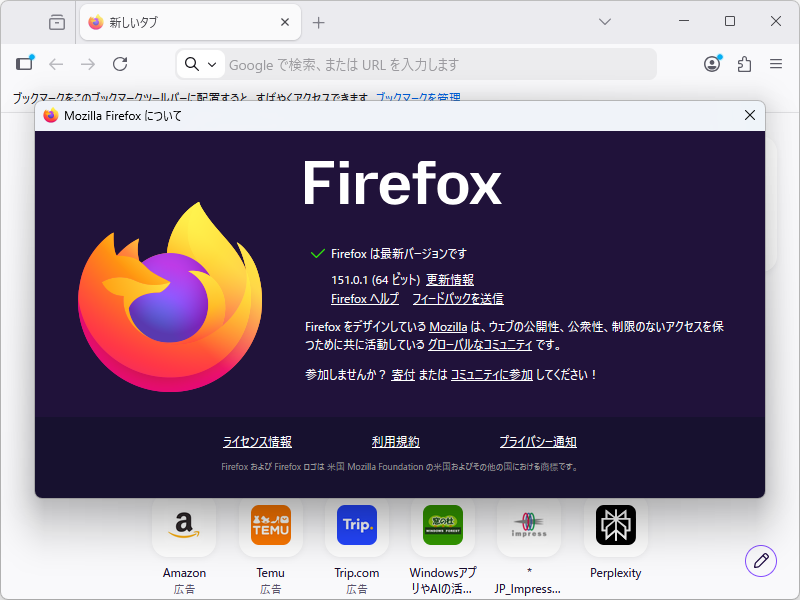The width and height of the screenshot is (800, 600).
Task: Click the コミュニティに参加 link
Action: (492, 374)
